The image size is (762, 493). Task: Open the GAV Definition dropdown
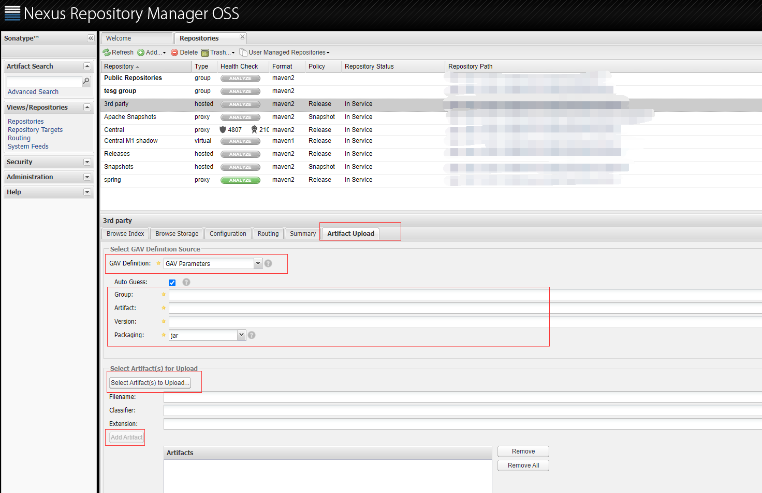258,264
